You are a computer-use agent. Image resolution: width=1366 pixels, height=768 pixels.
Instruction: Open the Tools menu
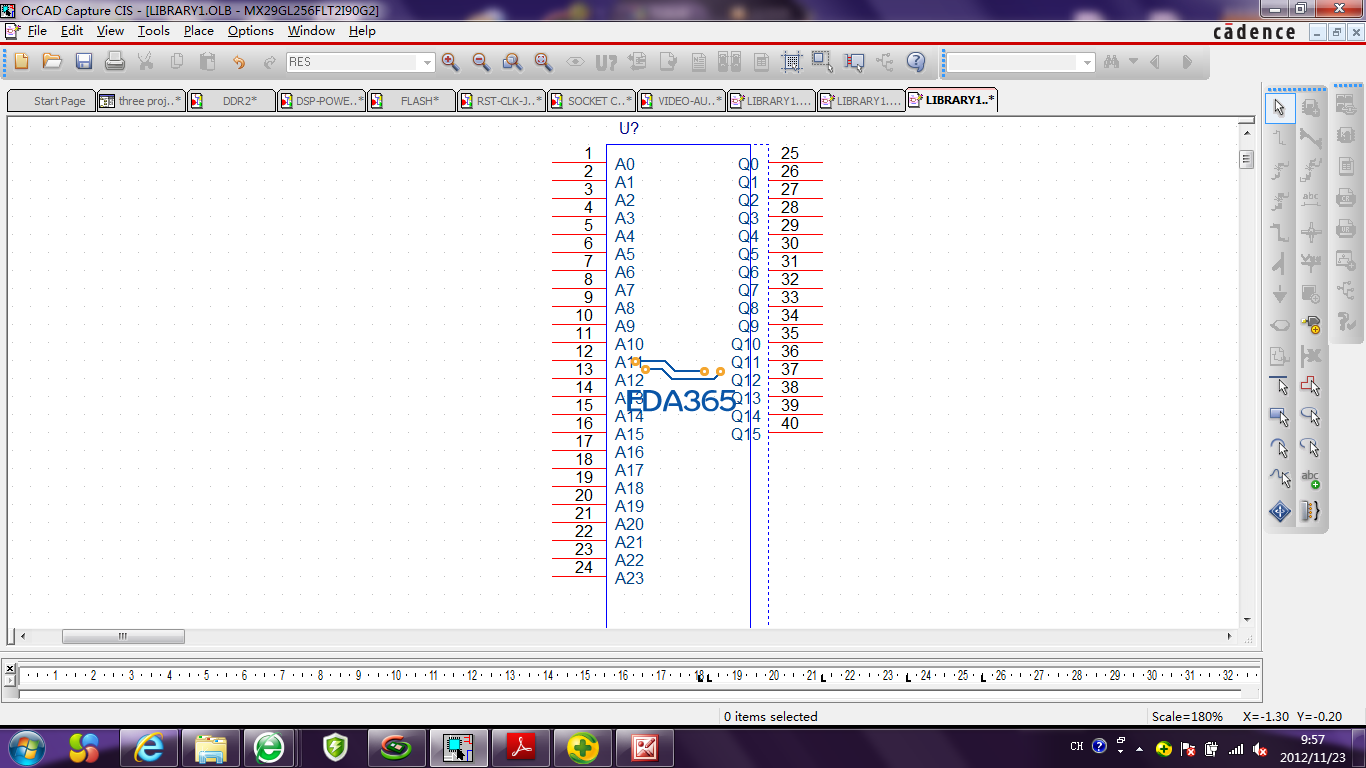tap(154, 31)
